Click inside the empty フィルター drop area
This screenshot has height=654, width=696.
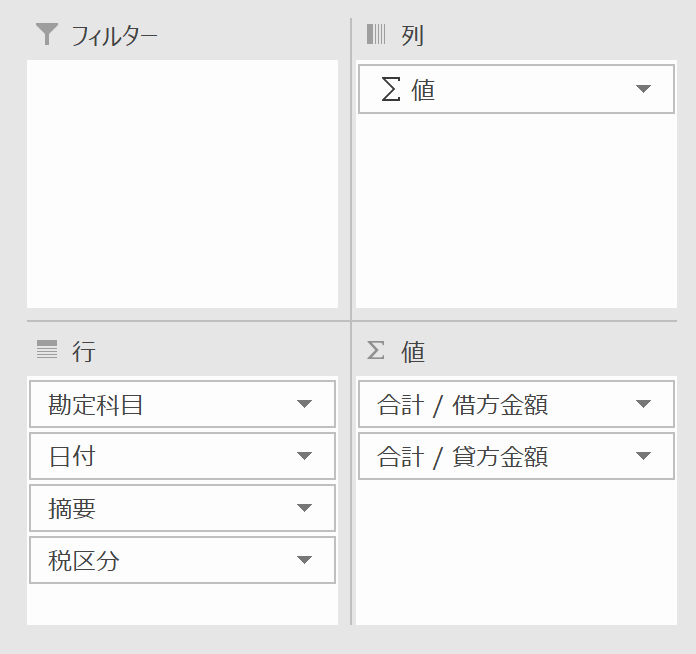(182, 183)
